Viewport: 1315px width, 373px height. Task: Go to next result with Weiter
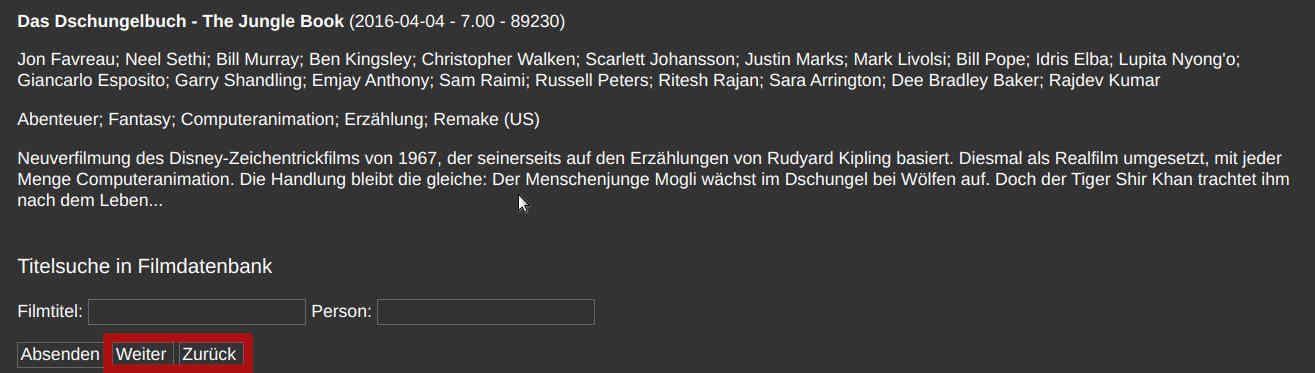[x=141, y=355]
